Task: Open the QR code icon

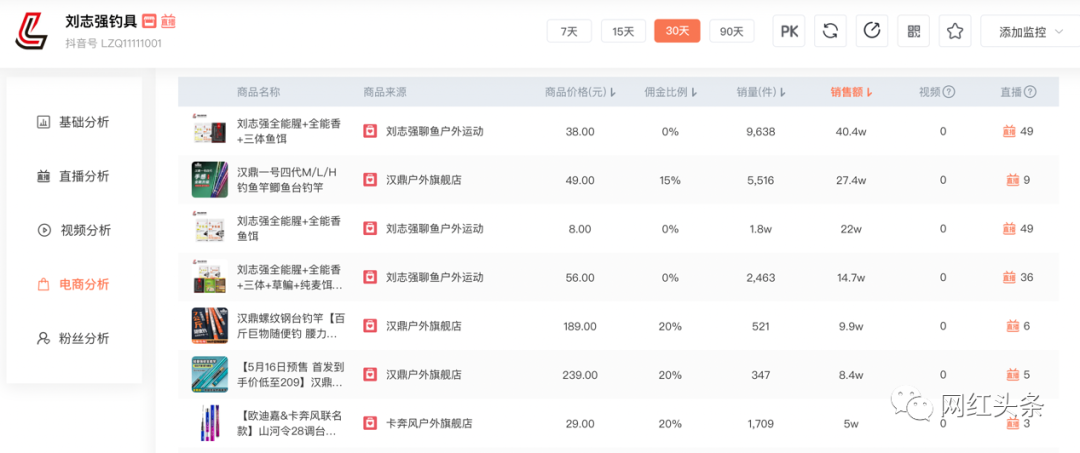Action: tap(914, 31)
